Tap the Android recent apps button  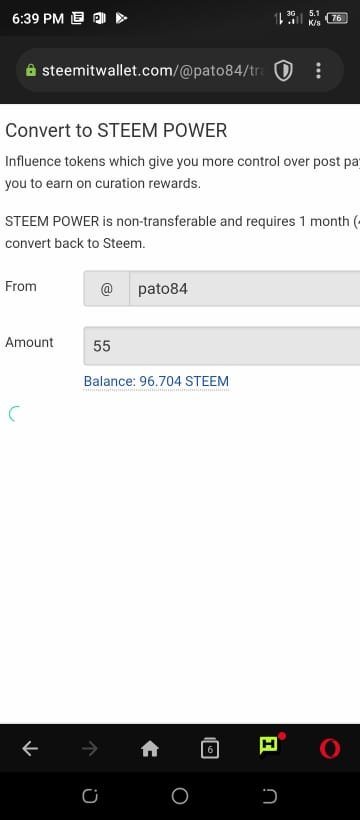[89, 796]
